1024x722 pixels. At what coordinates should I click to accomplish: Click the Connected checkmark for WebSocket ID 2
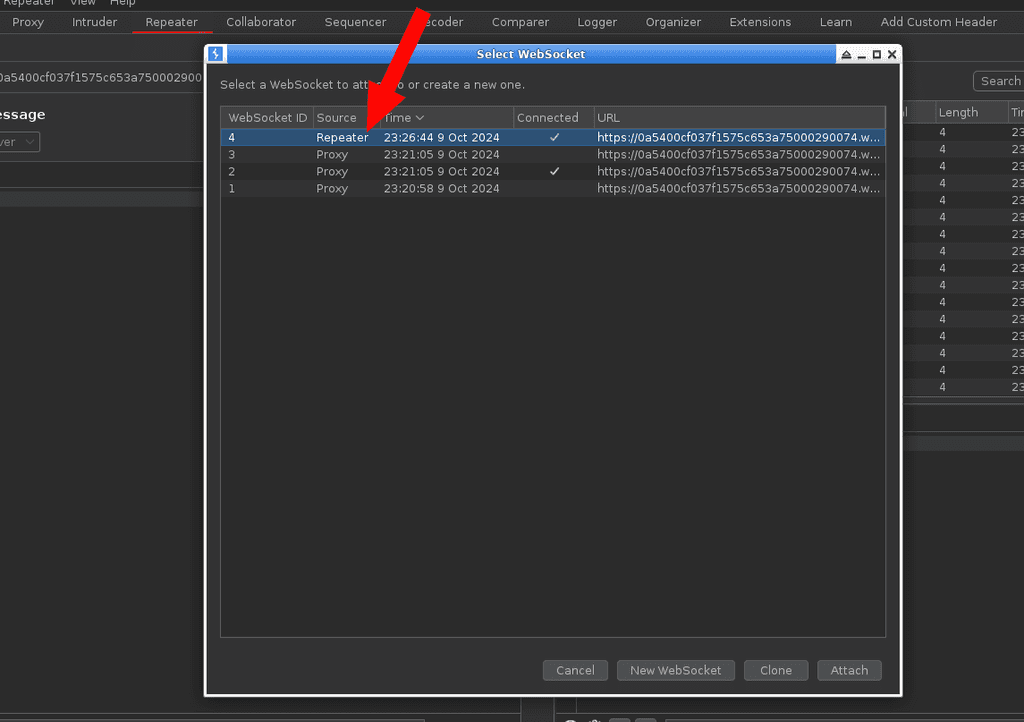coord(554,172)
